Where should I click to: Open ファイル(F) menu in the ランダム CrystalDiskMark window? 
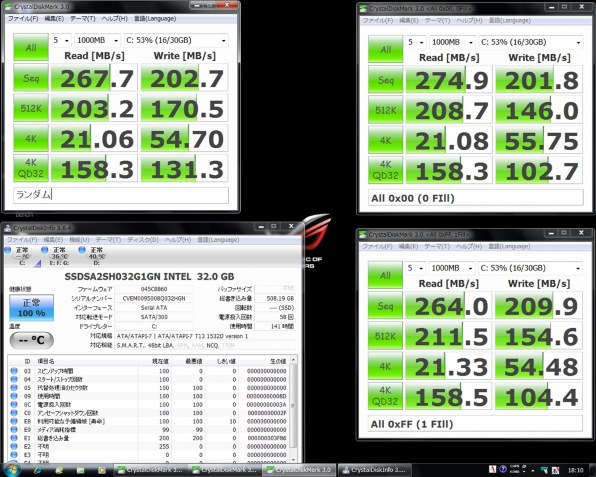click(23, 19)
